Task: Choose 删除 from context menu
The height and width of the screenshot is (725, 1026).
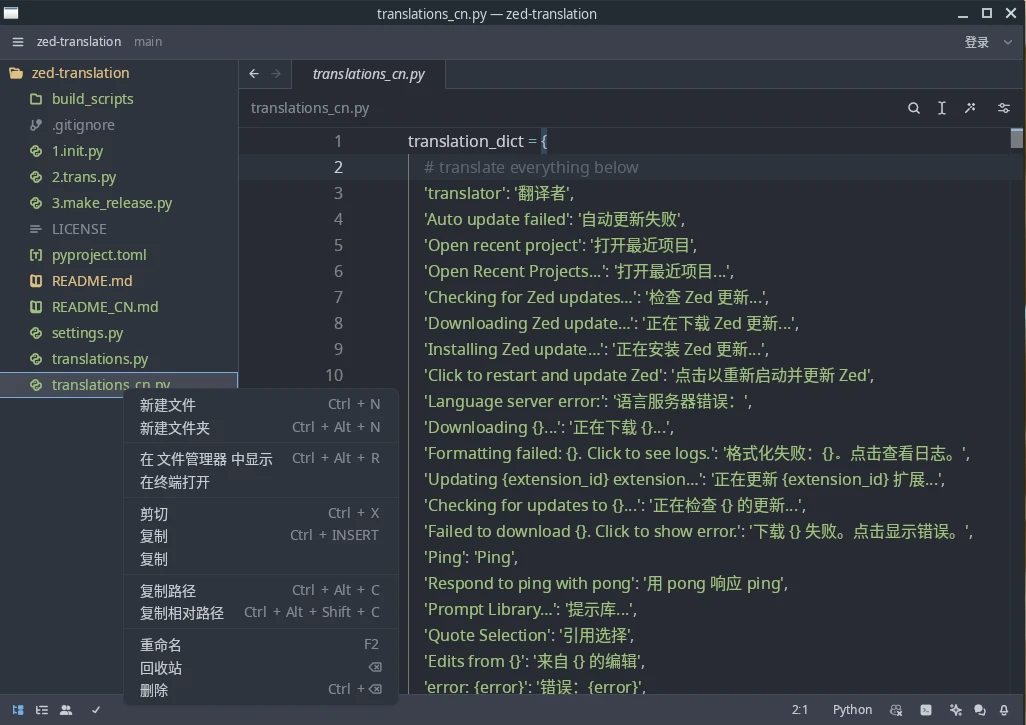Action: (260, 690)
